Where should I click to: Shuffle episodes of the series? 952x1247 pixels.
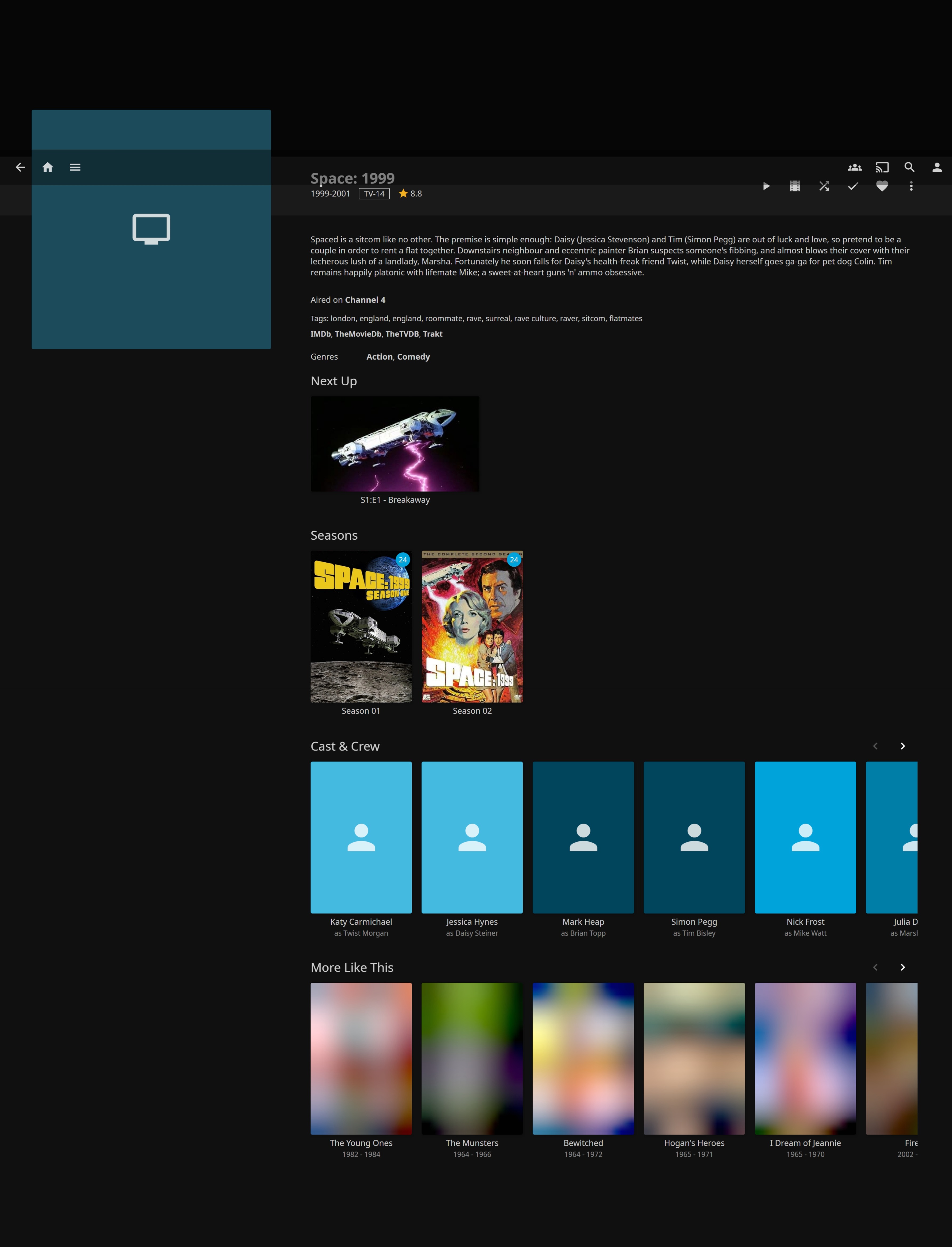point(824,186)
